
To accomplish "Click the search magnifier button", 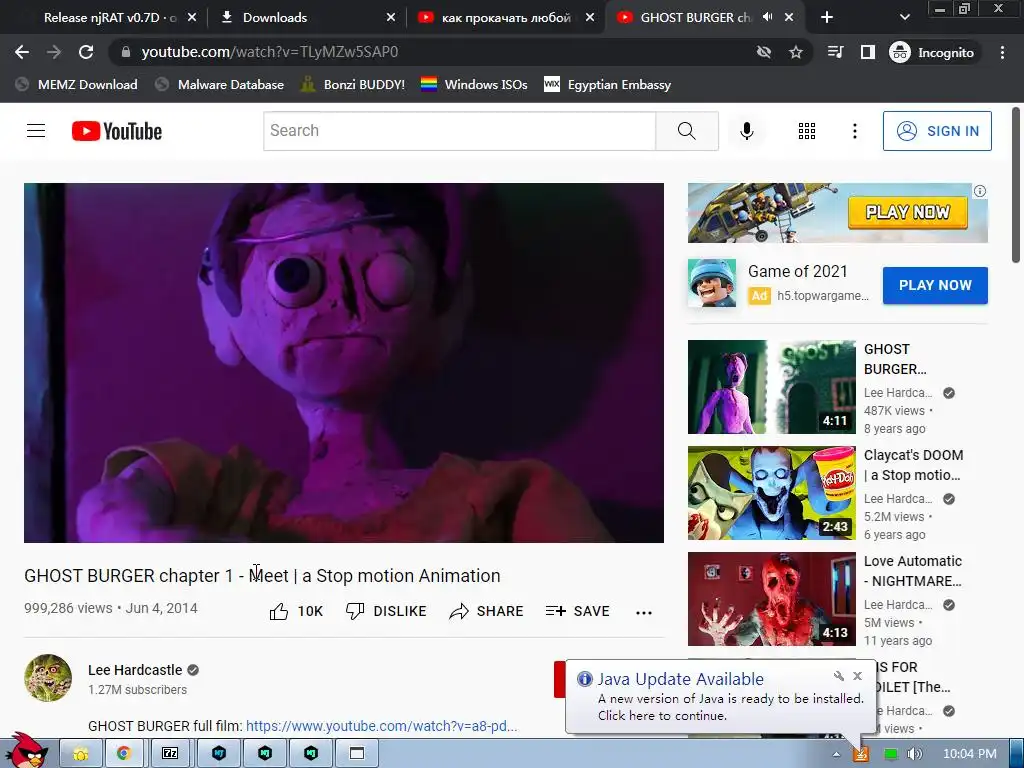I will [x=686, y=131].
